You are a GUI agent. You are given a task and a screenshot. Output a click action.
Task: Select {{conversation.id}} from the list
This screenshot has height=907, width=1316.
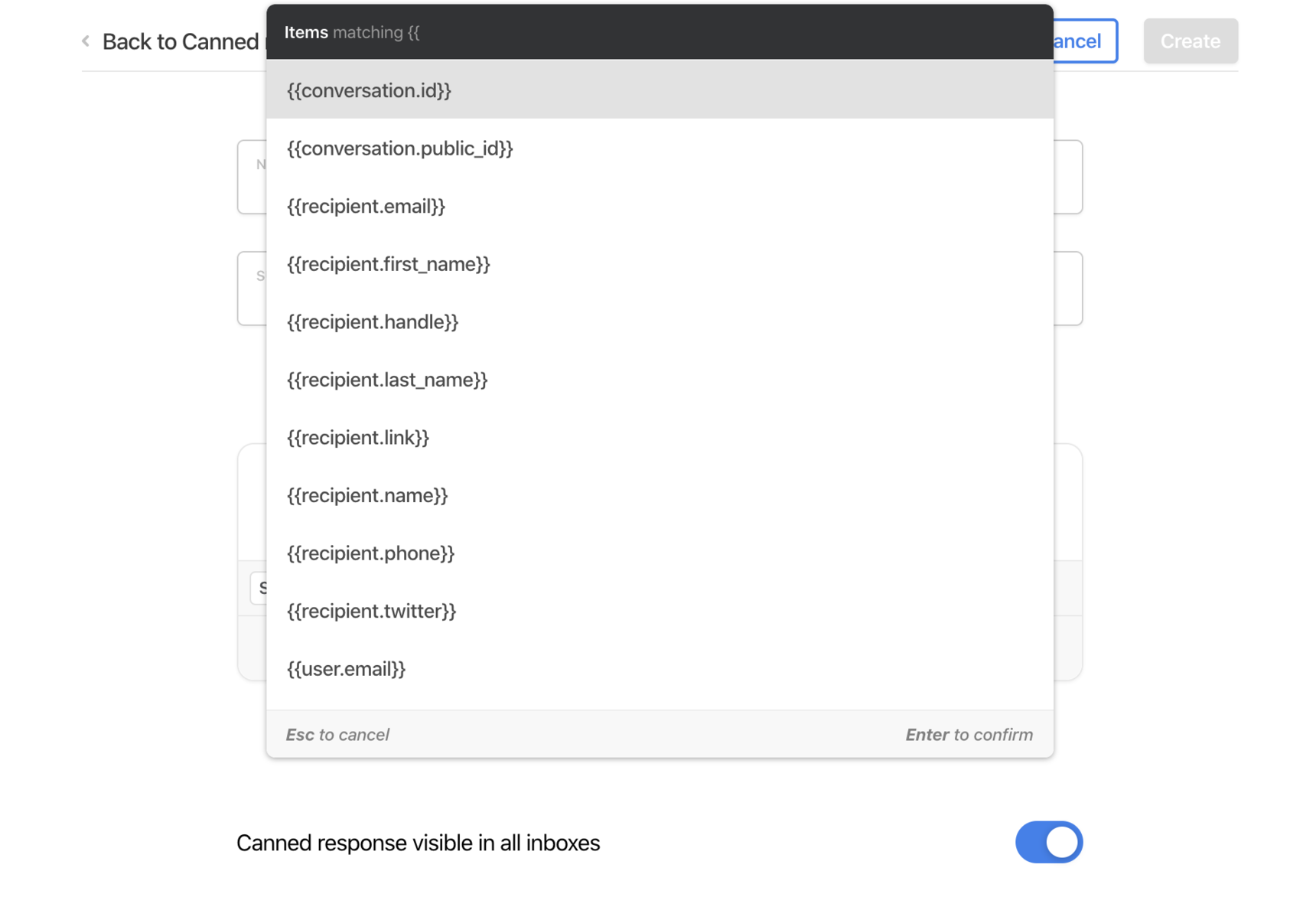pyautogui.click(x=369, y=90)
